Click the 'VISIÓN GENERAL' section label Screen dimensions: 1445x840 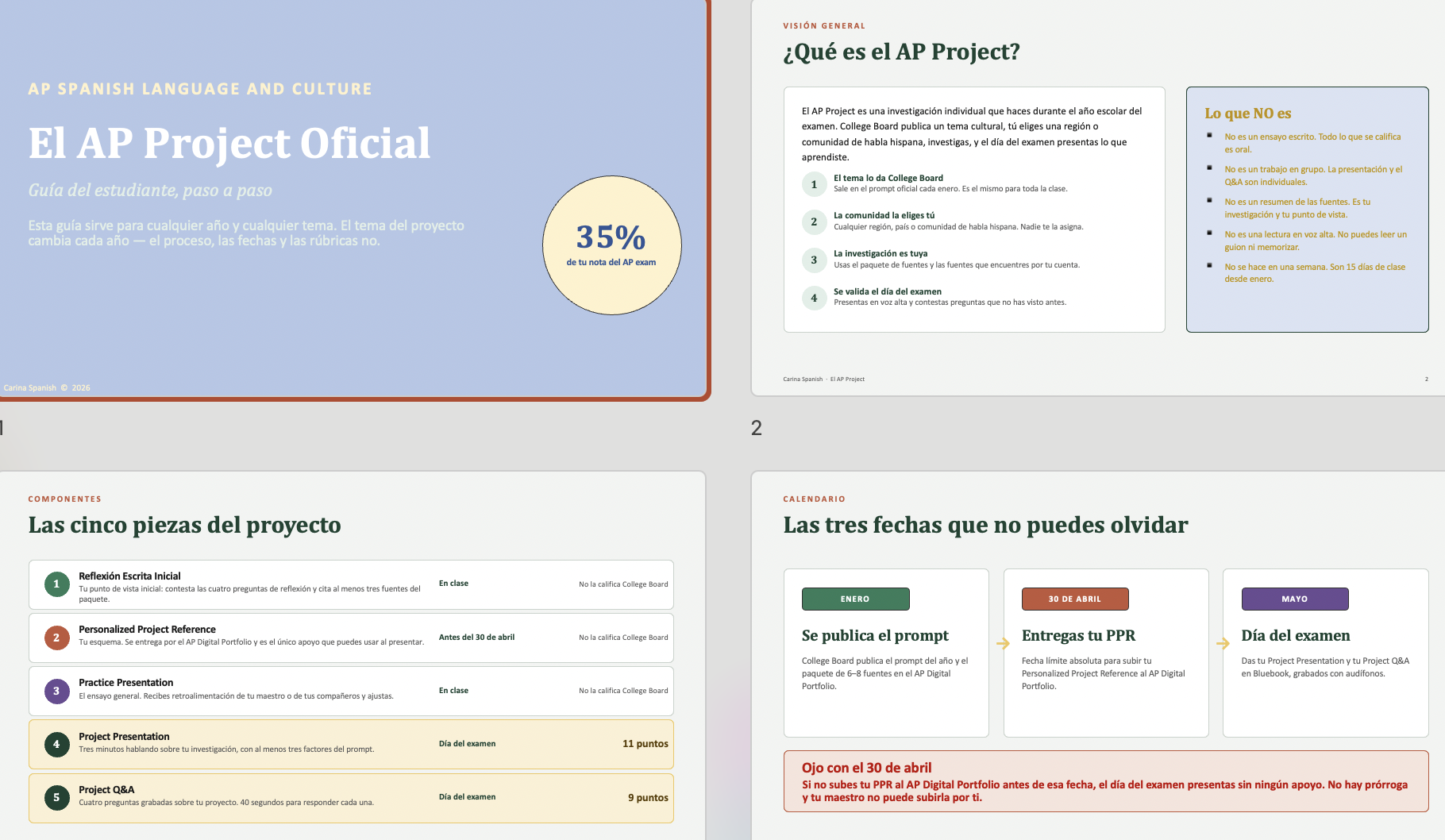(824, 26)
